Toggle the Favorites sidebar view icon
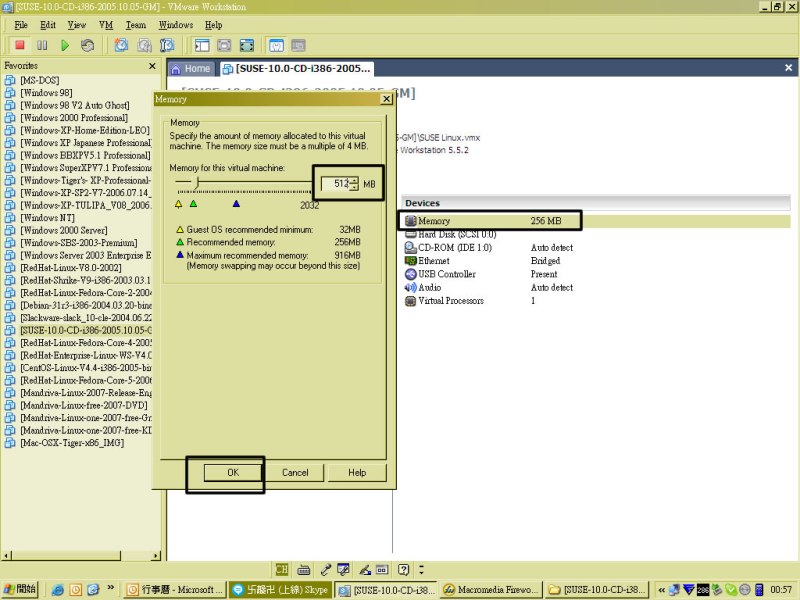The width and height of the screenshot is (800, 600). (202, 45)
